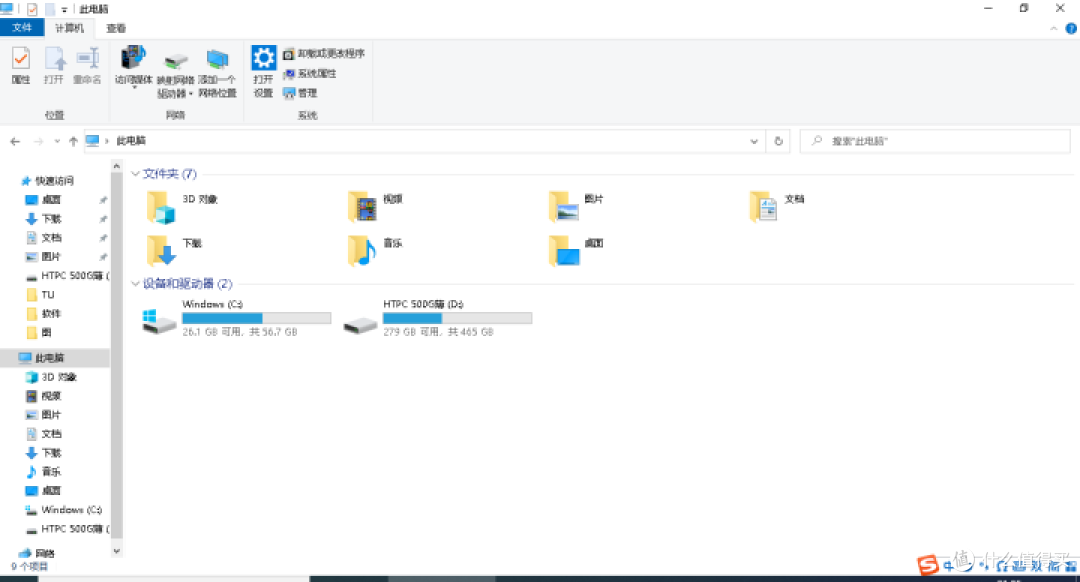Select the 视频 folder in main pane
The image size is (1080, 582).
tap(375, 207)
